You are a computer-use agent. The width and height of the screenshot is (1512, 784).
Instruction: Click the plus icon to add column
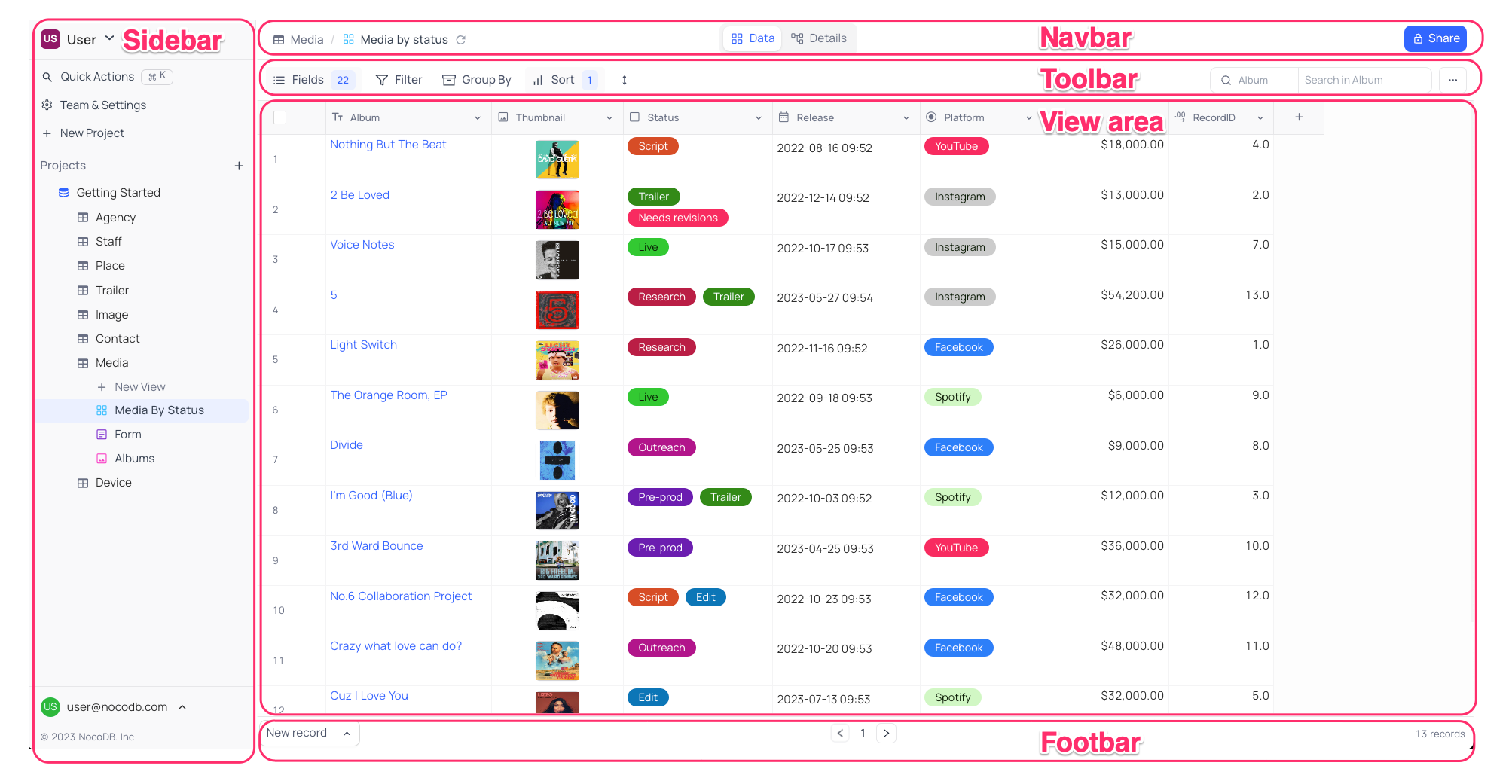pos(1299,117)
